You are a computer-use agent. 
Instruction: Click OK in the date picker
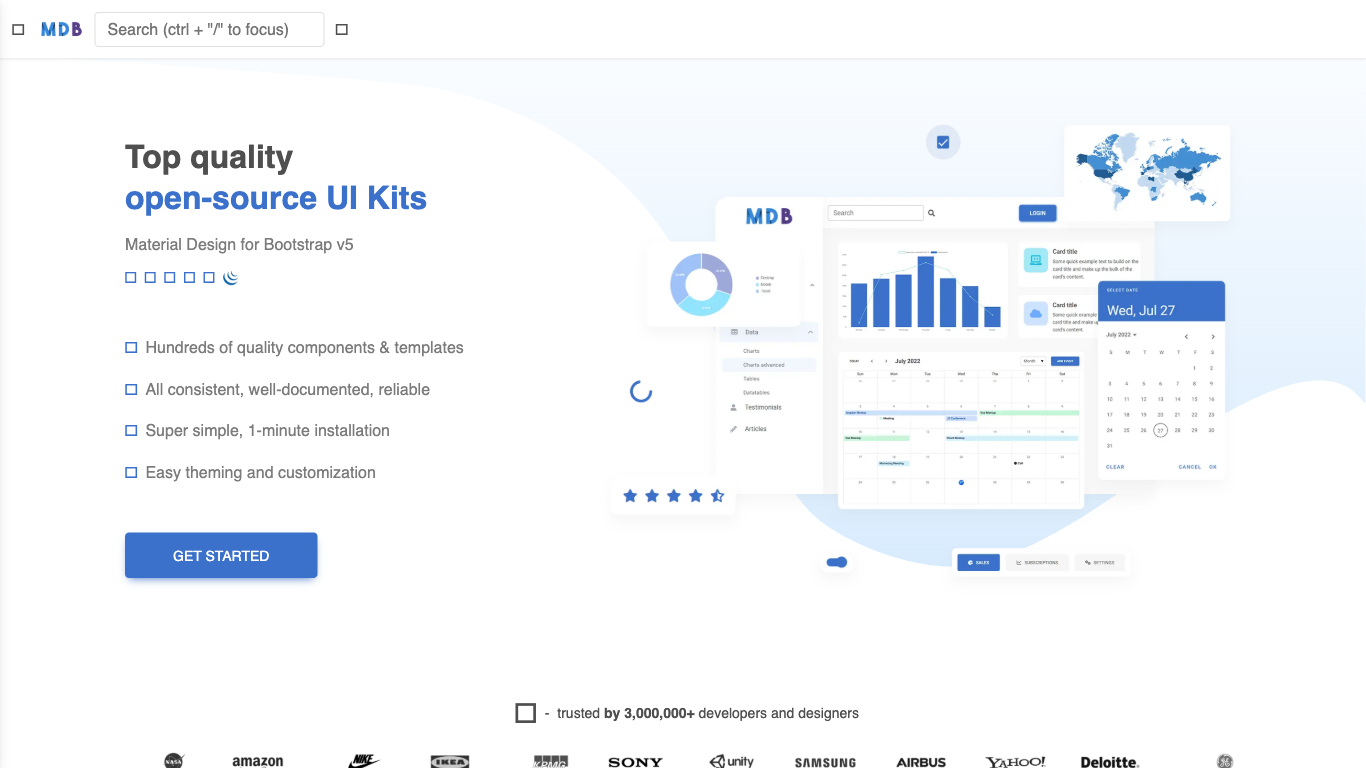[x=1213, y=467]
